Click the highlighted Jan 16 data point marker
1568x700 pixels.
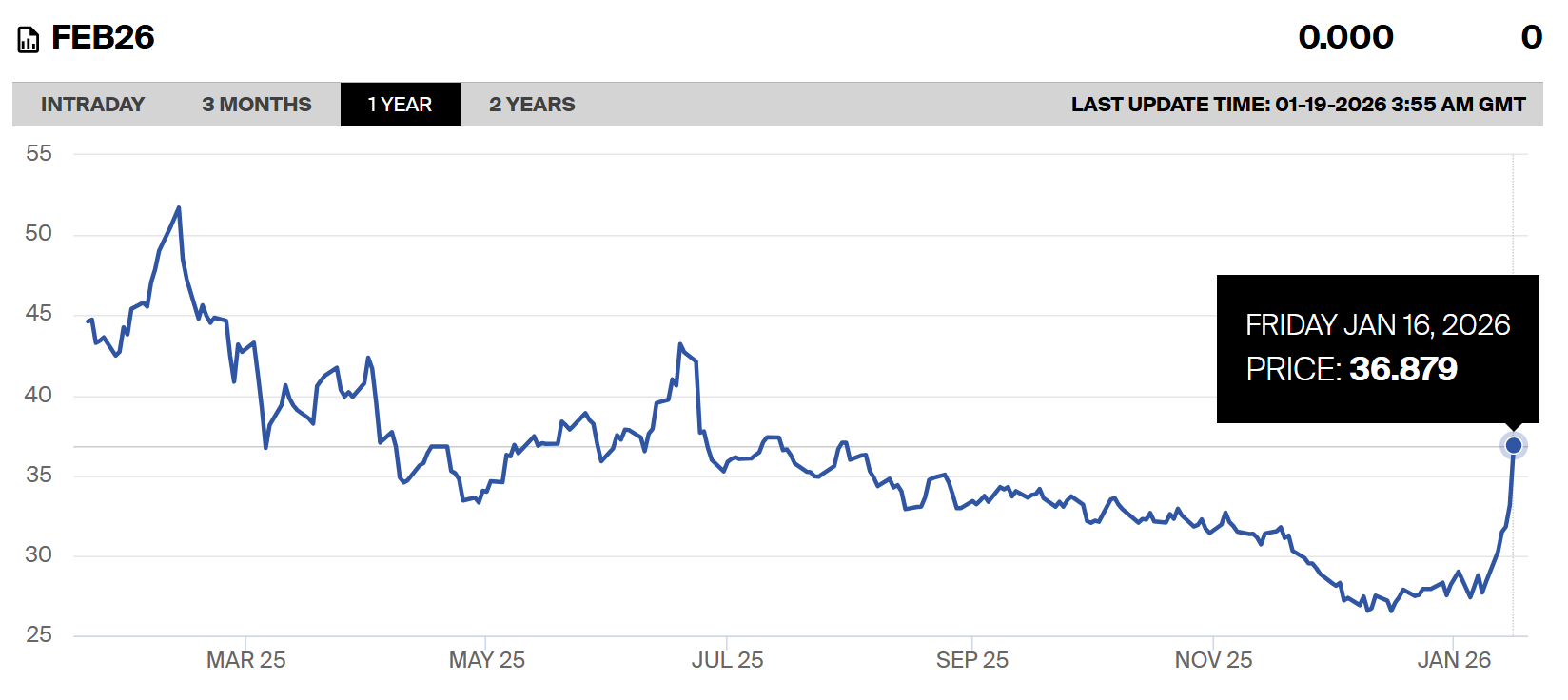[1513, 445]
